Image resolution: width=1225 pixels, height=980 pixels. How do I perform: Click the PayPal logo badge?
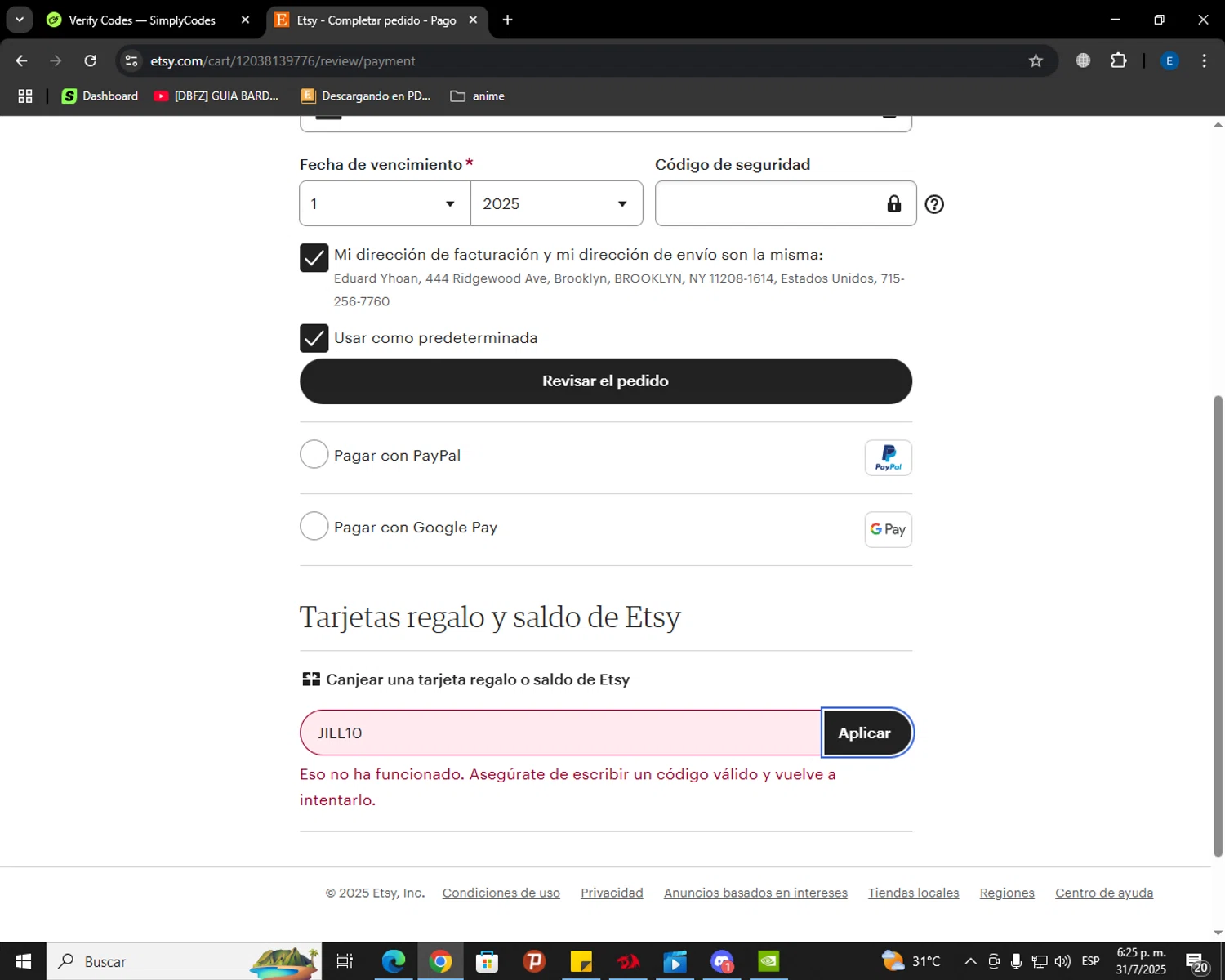[889, 458]
